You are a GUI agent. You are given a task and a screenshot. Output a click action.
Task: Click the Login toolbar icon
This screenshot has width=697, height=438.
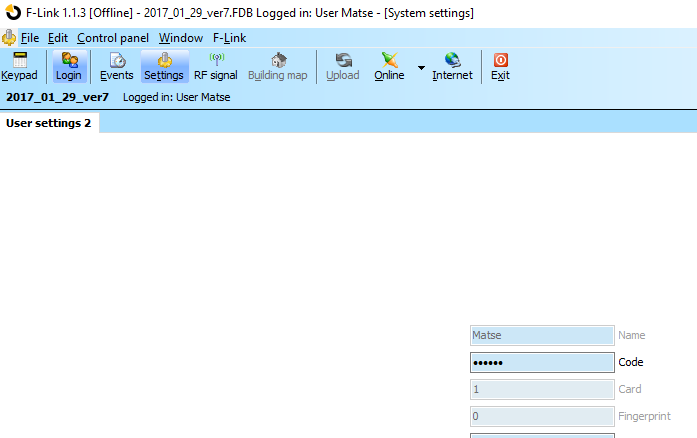69,66
